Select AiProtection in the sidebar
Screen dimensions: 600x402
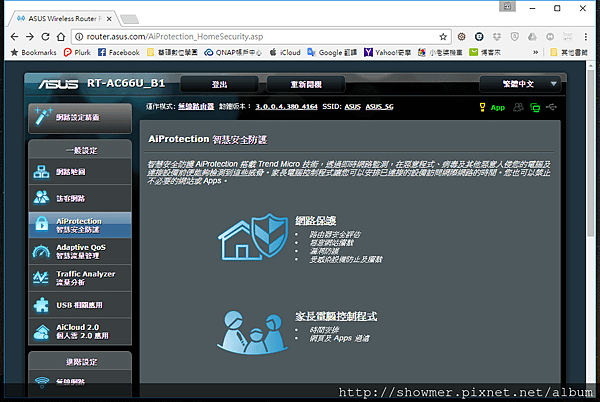[80, 225]
